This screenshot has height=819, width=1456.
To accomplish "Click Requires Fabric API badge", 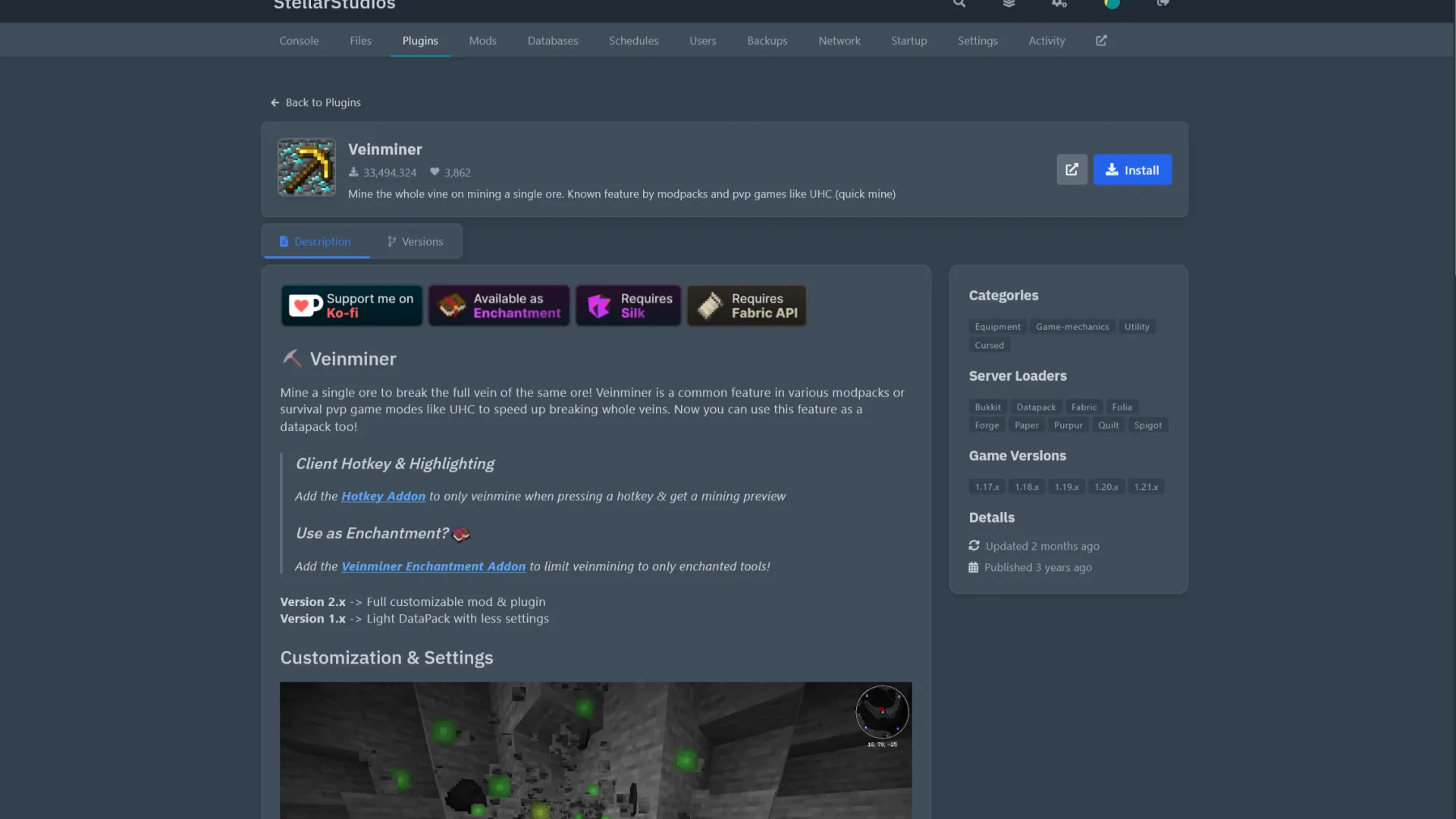I will coord(747,306).
